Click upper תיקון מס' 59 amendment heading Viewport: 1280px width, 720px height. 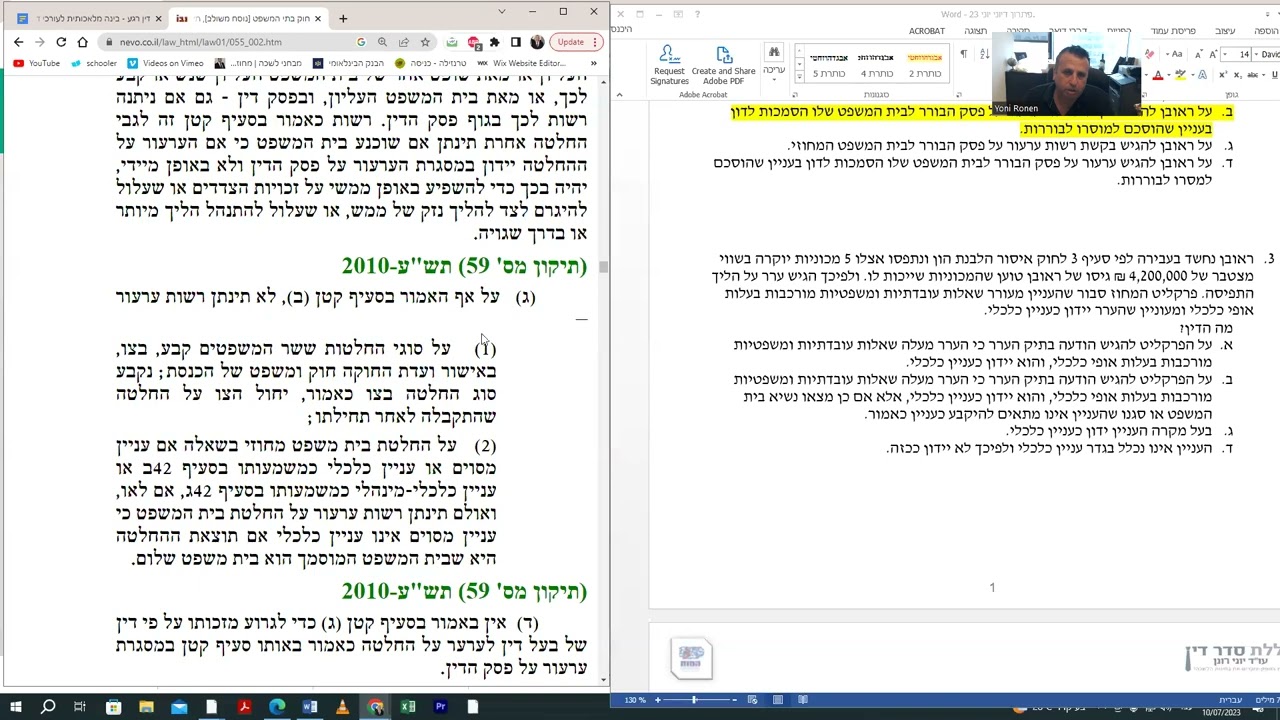coord(464,266)
